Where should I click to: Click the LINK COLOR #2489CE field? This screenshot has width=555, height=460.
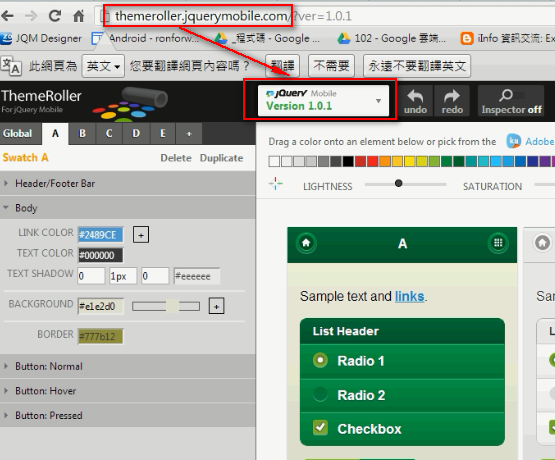[101, 235]
